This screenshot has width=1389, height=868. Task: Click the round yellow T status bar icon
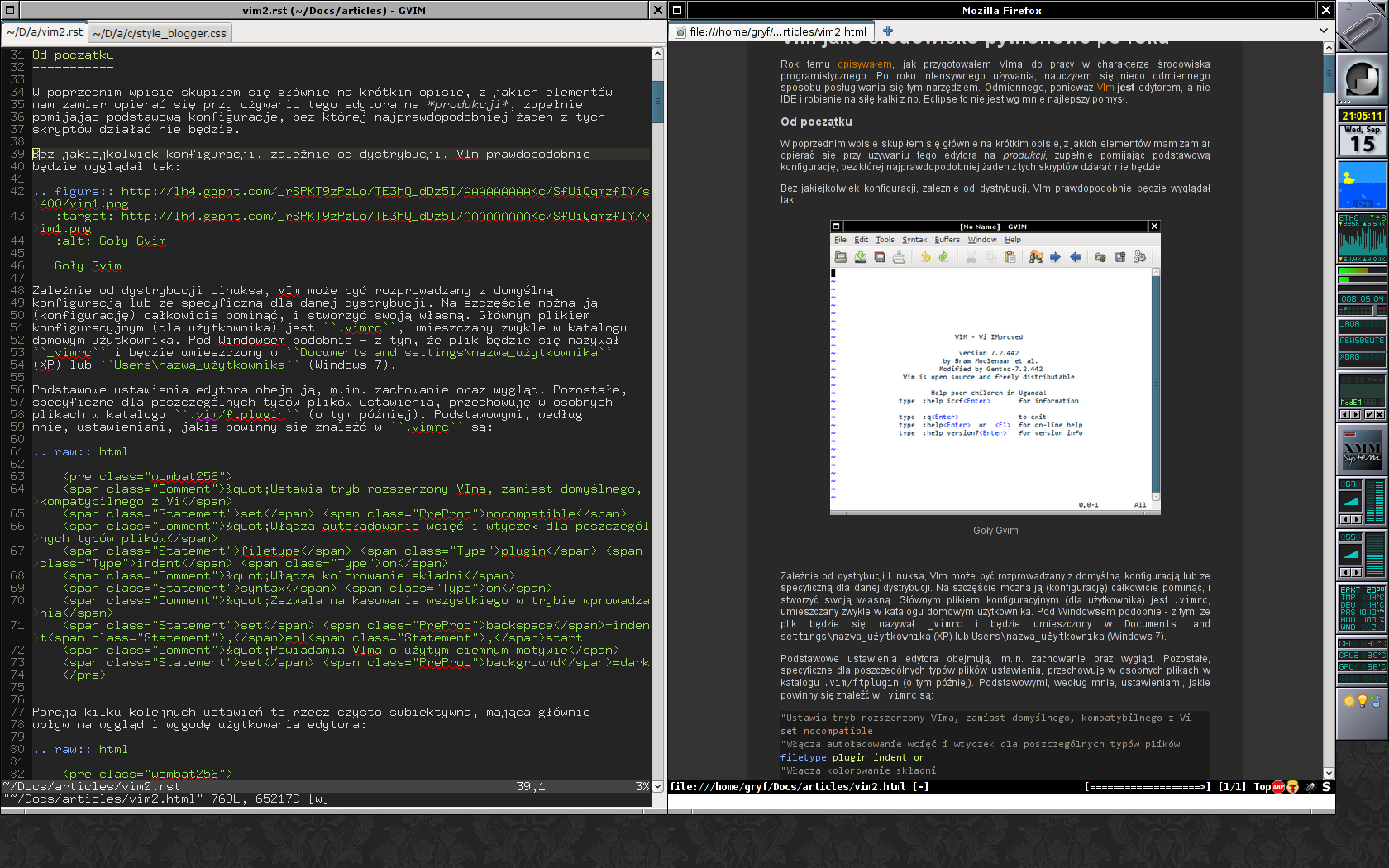(1293, 787)
